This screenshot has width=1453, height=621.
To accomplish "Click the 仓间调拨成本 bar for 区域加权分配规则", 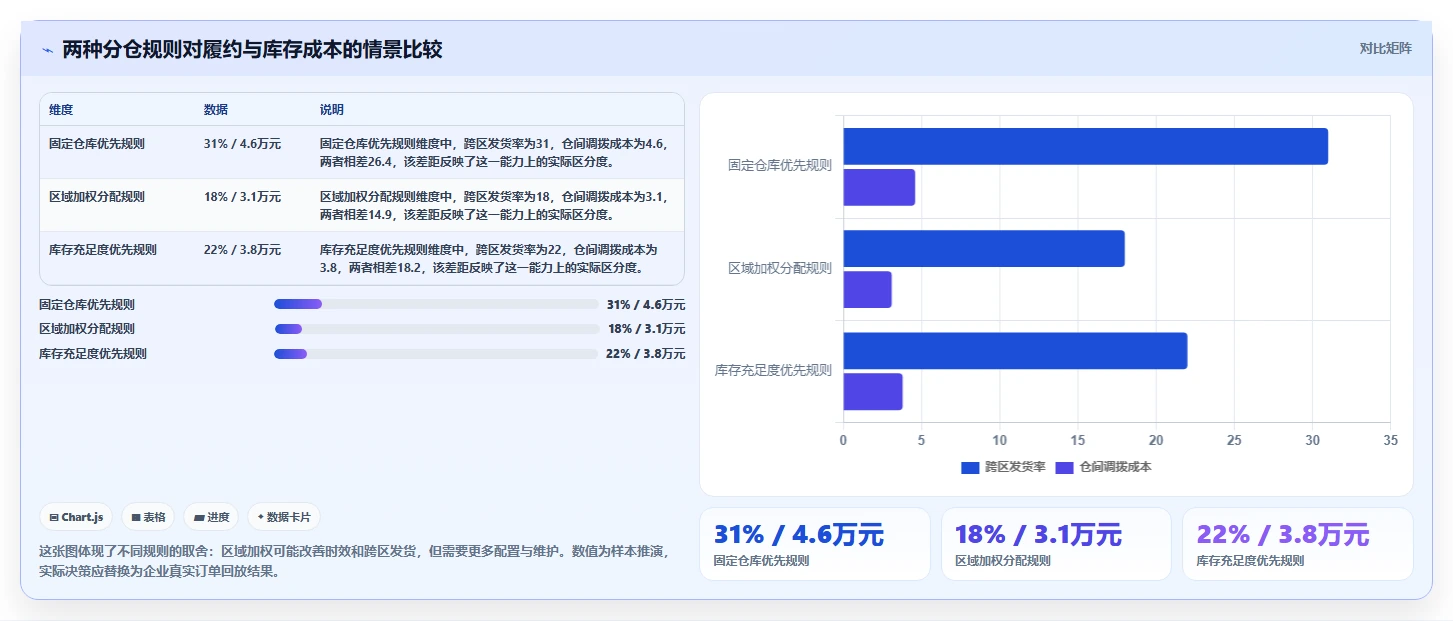I will (x=867, y=290).
